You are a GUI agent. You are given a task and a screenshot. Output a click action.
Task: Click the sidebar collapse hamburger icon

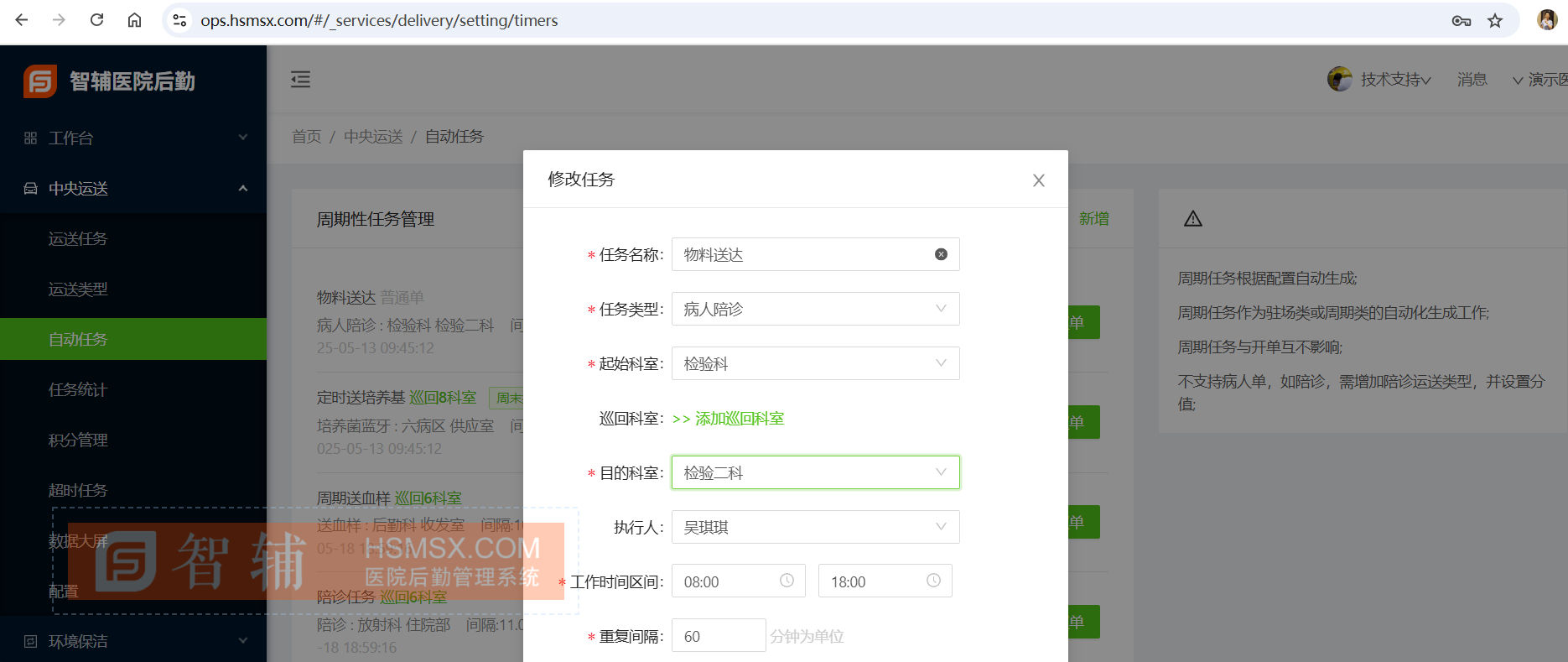[300, 80]
